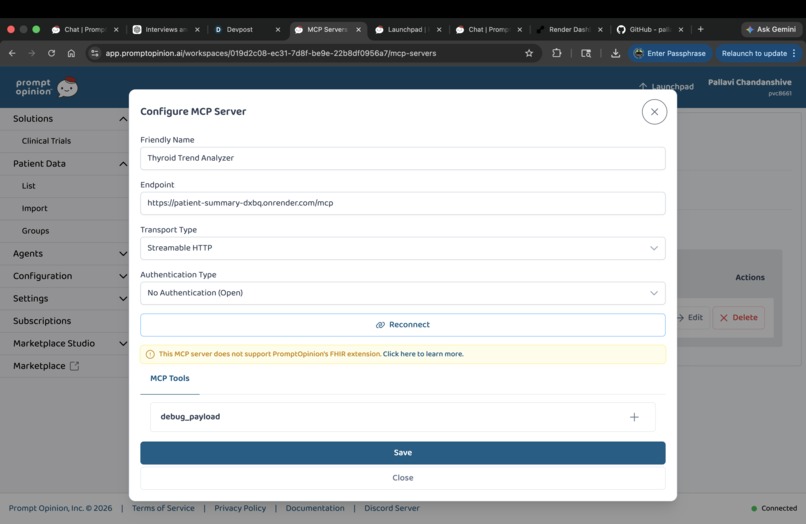Click the Close button below Save

pos(402,478)
